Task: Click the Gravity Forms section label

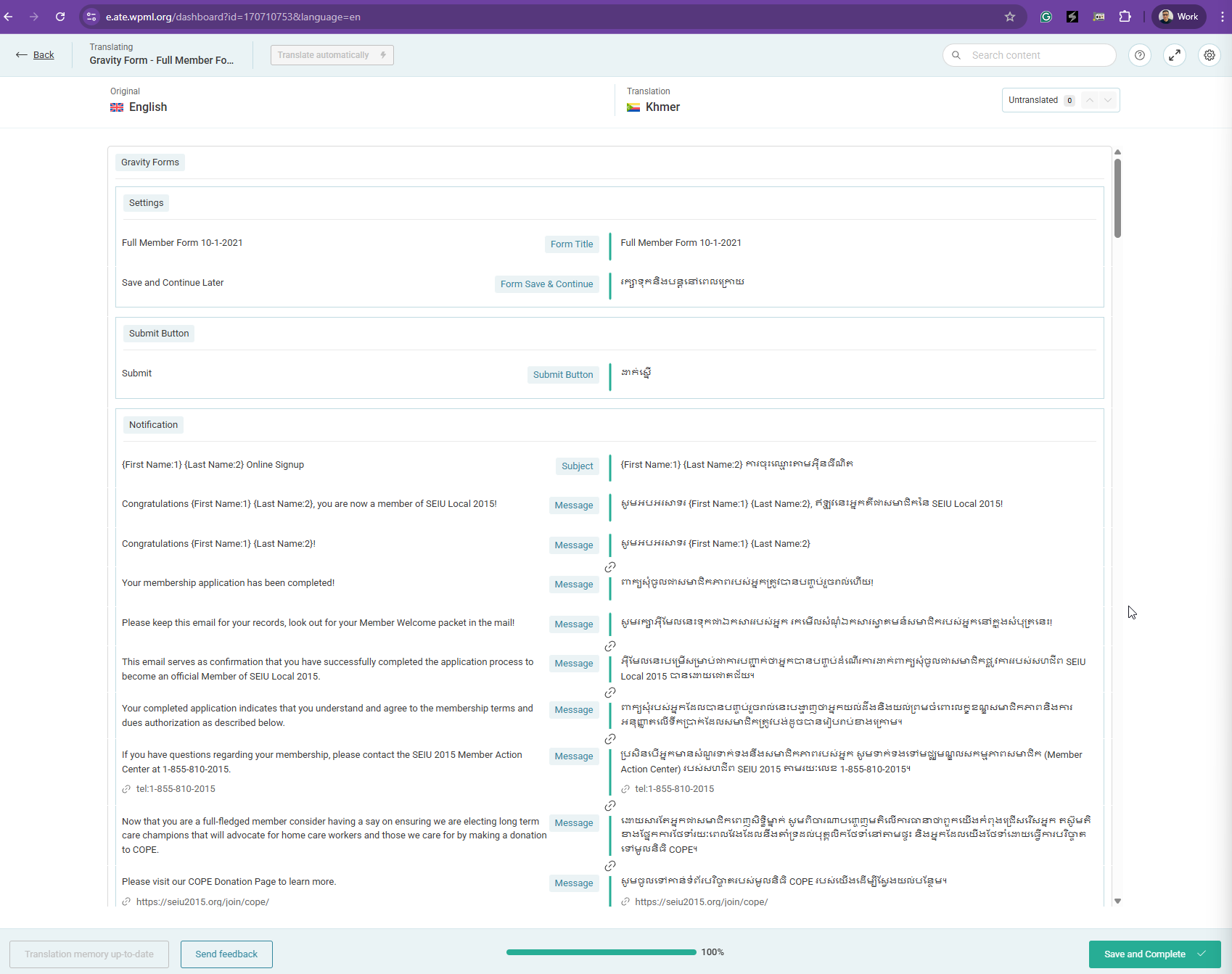Action: 150,162
